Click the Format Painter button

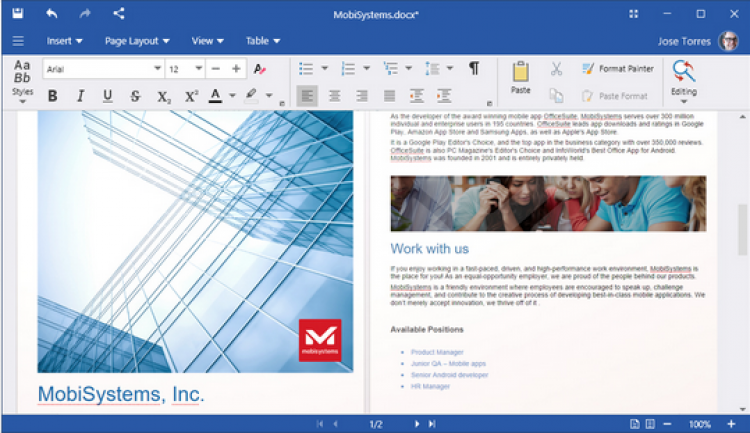pyautogui.click(x=618, y=69)
